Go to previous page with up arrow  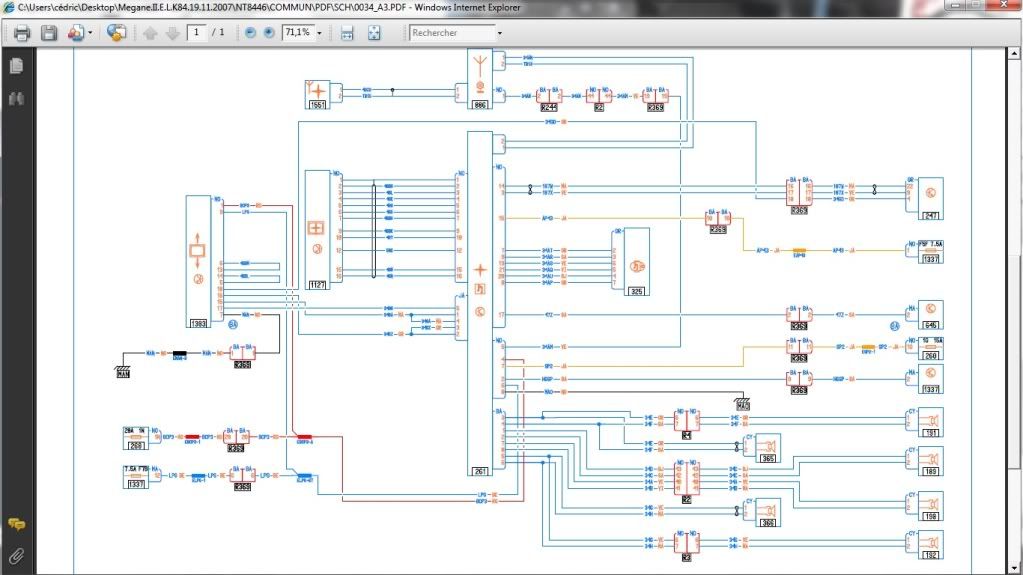(150, 33)
